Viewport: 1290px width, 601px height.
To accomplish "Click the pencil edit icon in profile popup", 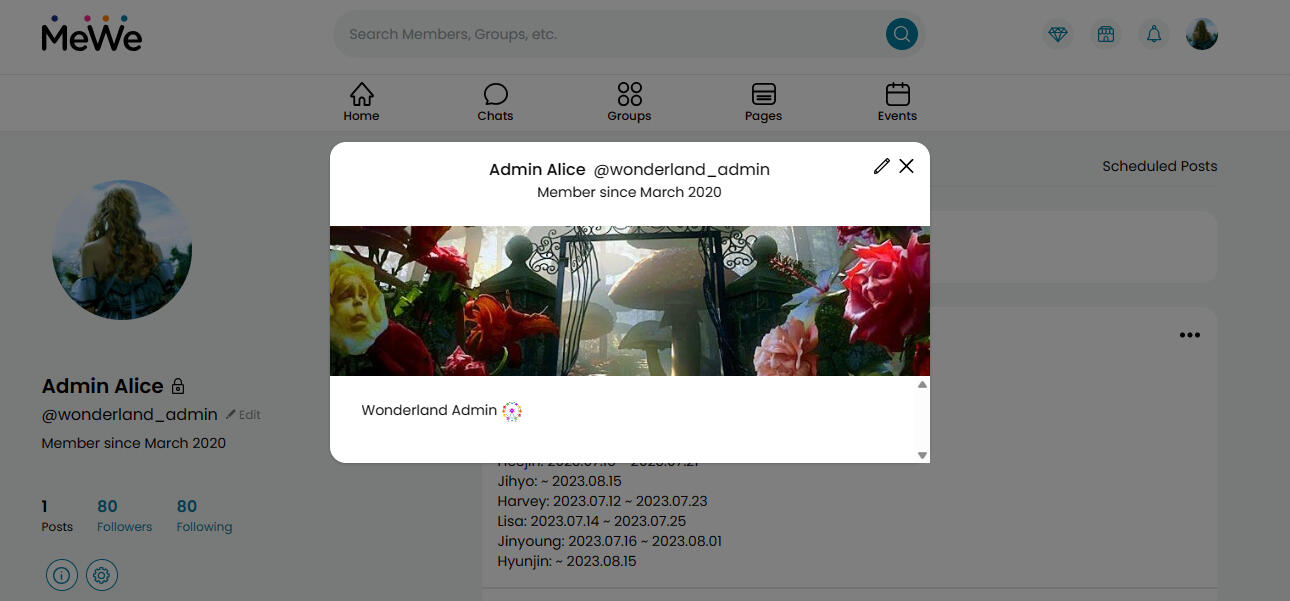I will tap(881, 166).
